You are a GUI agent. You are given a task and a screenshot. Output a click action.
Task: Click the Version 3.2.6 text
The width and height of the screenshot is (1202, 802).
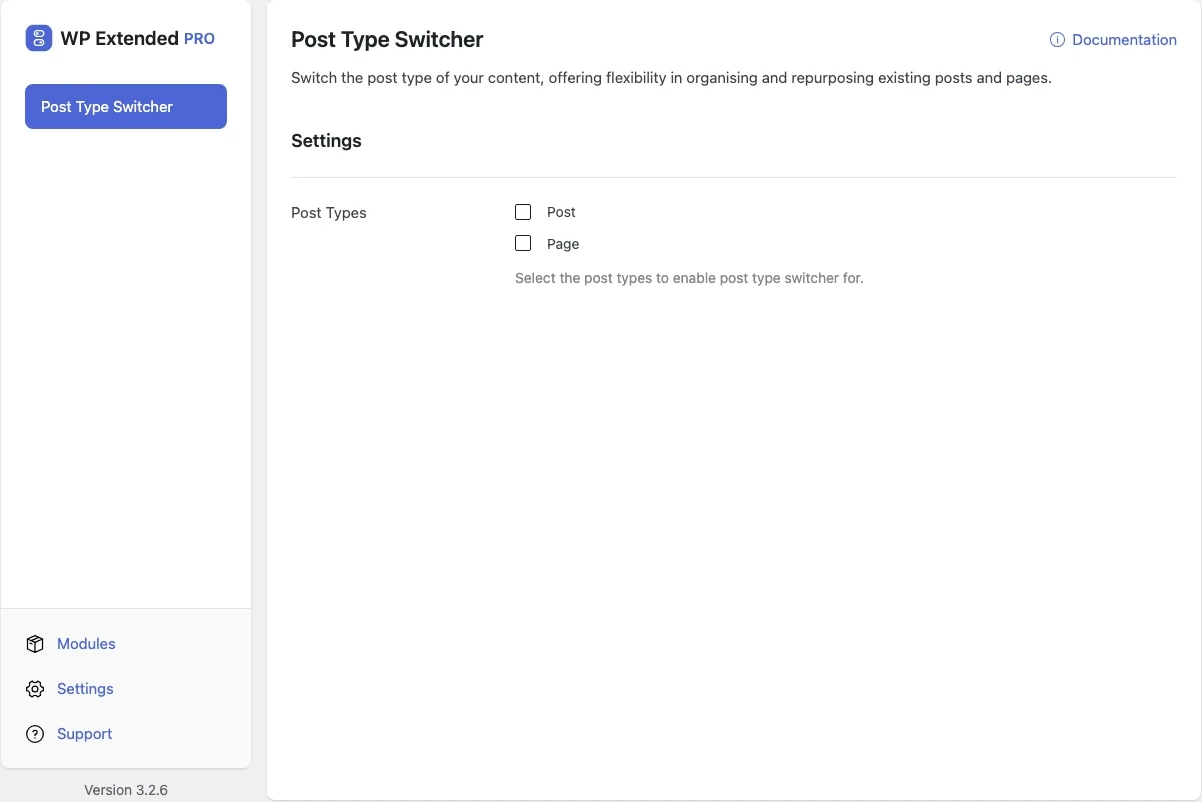pos(126,790)
